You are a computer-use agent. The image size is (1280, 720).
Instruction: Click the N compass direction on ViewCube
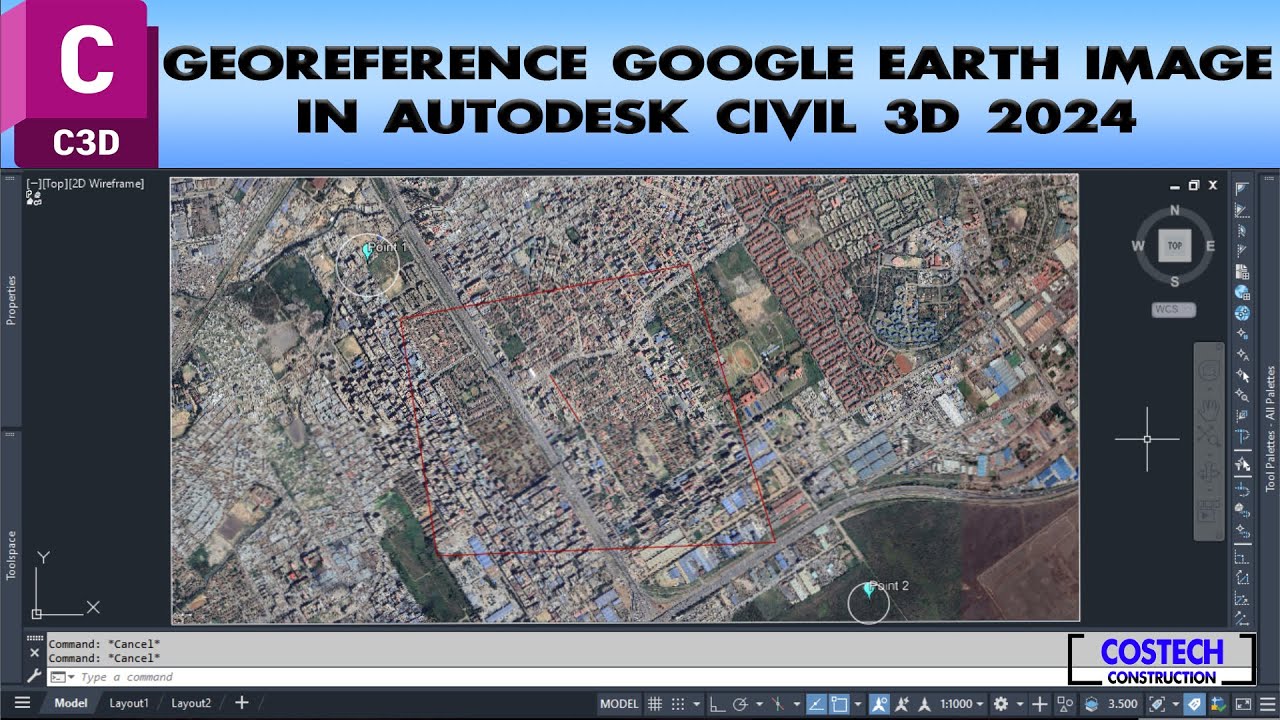click(x=1174, y=210)
